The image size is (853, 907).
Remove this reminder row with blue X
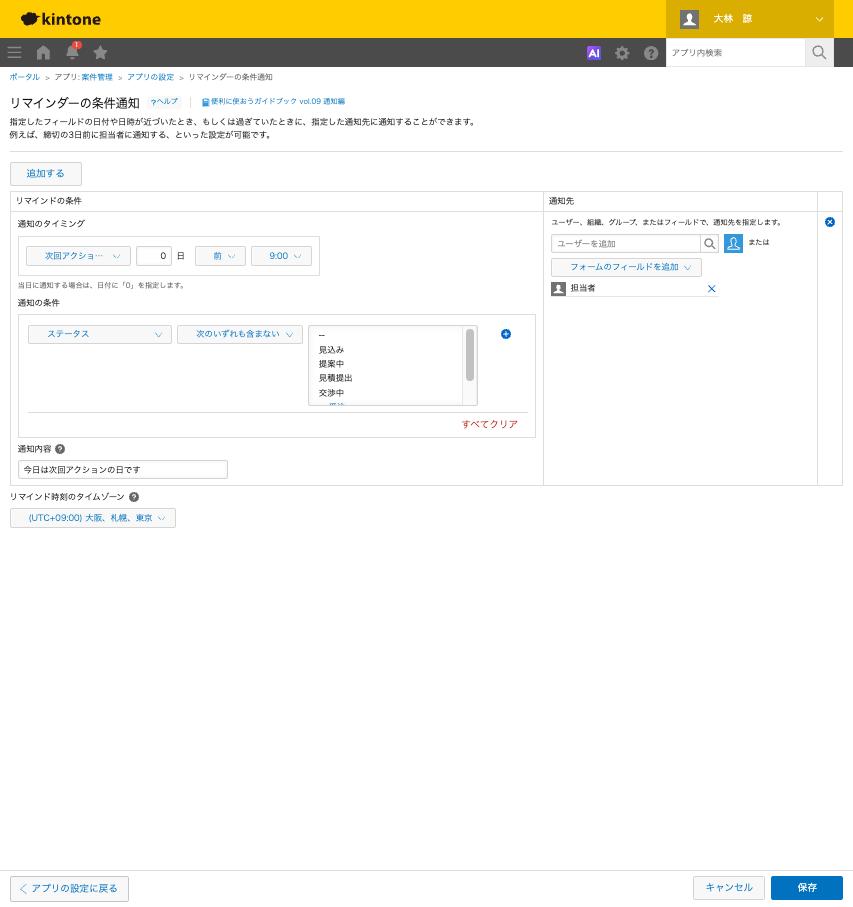pos(830,222)
